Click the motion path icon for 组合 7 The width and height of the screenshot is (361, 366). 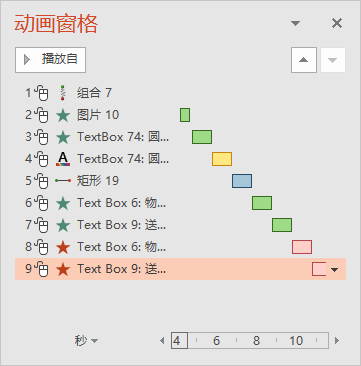tap(63, 93)
